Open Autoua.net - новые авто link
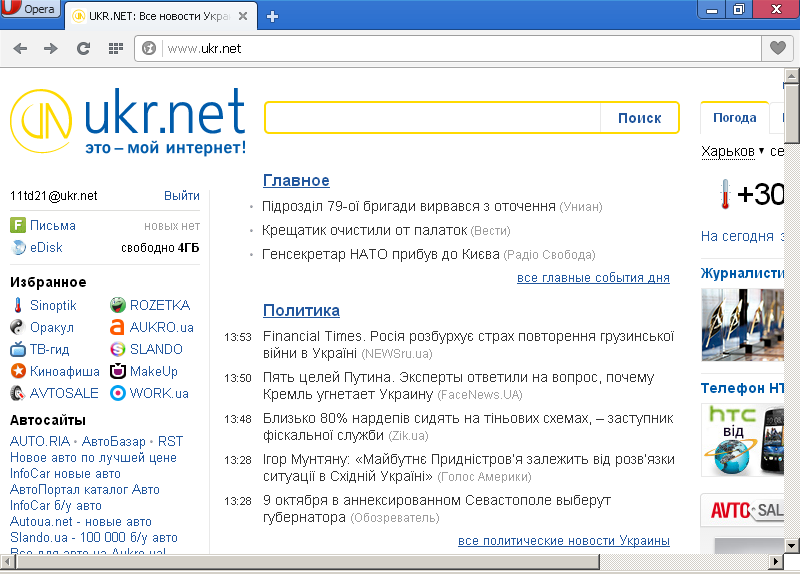800x574 pixels. pyautogui.click(x=81, y=521)
